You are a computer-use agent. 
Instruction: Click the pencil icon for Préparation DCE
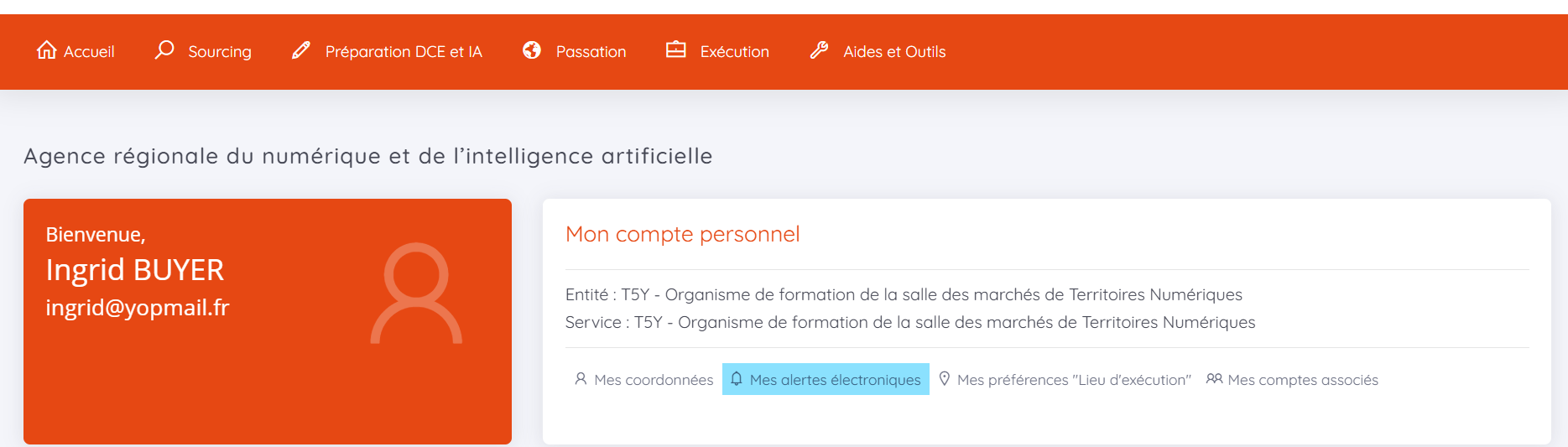[301, 51]
